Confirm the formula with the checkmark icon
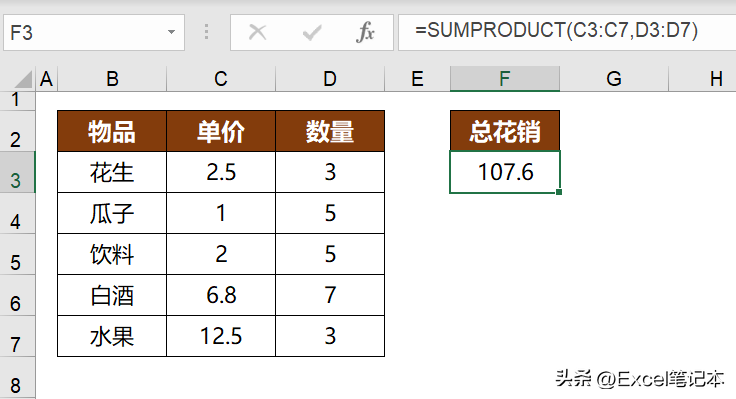This screenshot has height=399, width=736. [312, 32]
